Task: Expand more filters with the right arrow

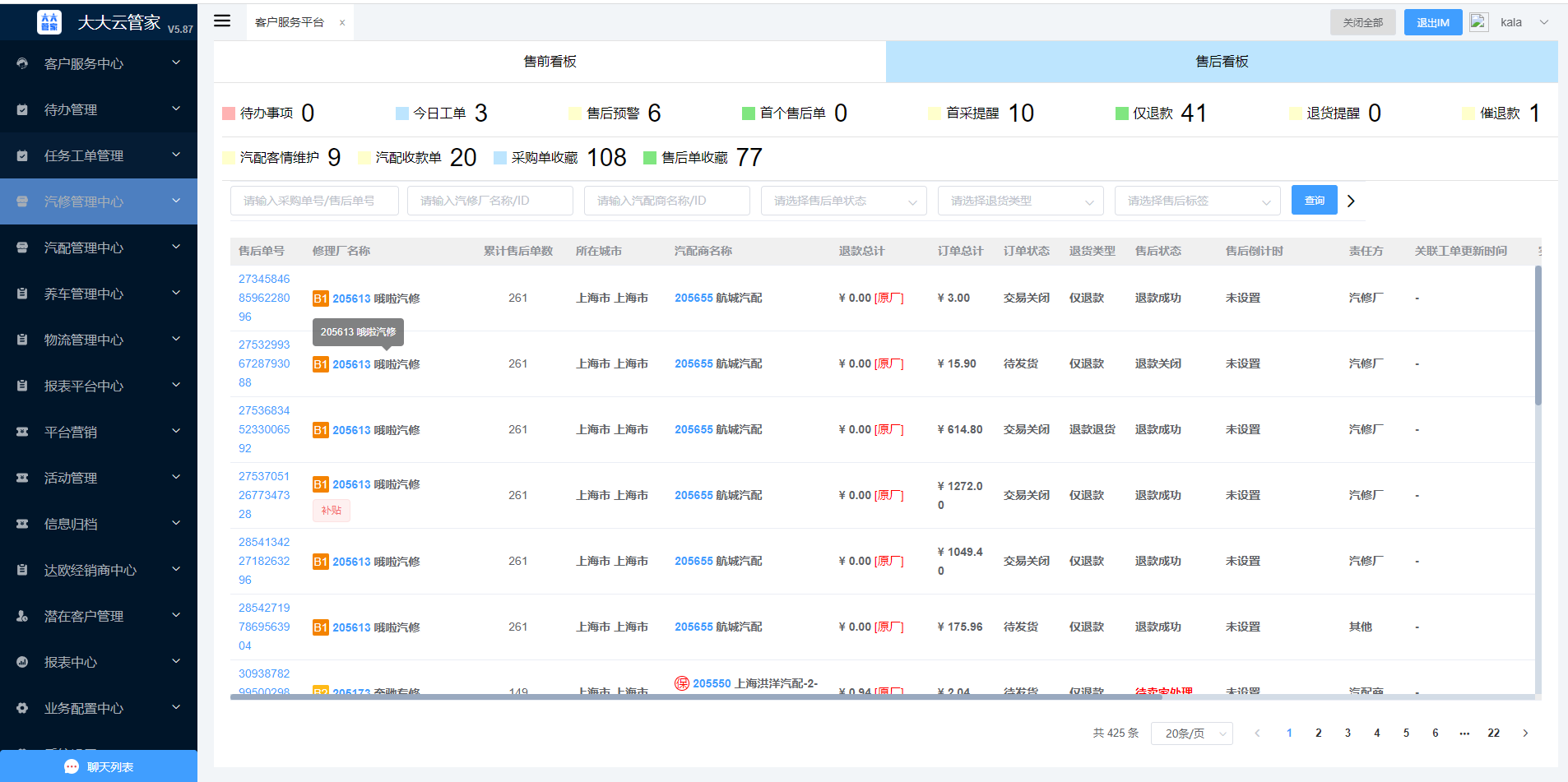Action: [1350, 201]
